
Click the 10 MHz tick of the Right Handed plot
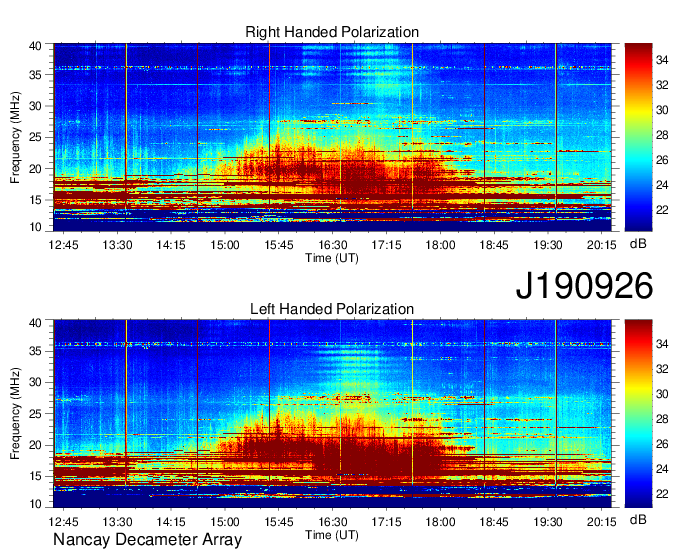tap(35, 227)
